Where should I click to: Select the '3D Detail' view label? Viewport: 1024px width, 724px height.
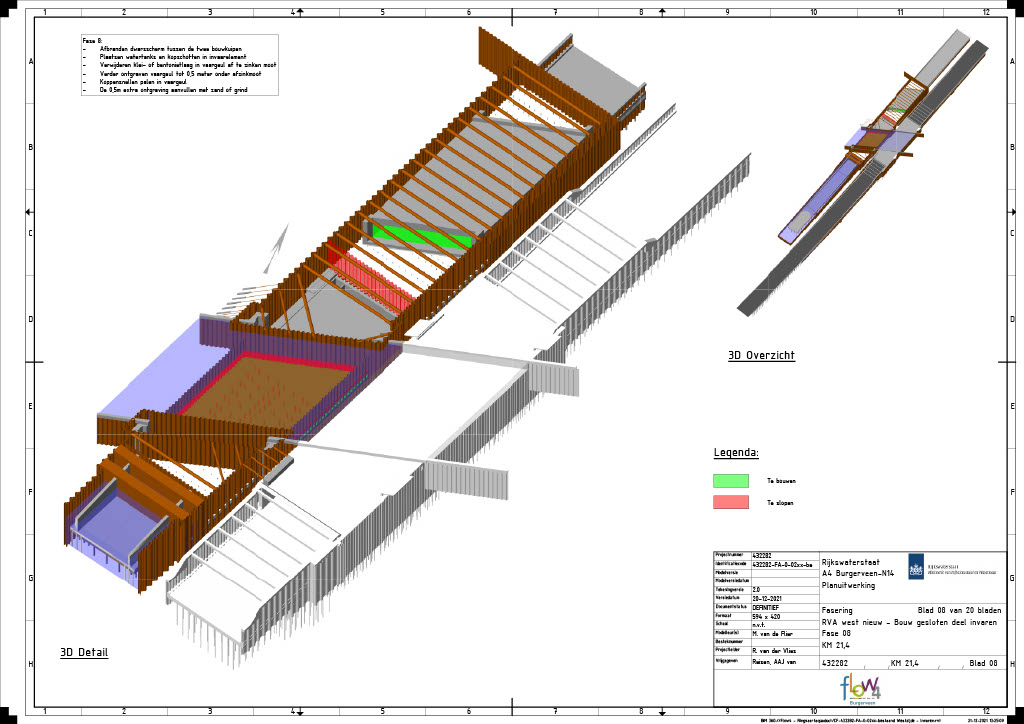point(84,653)
